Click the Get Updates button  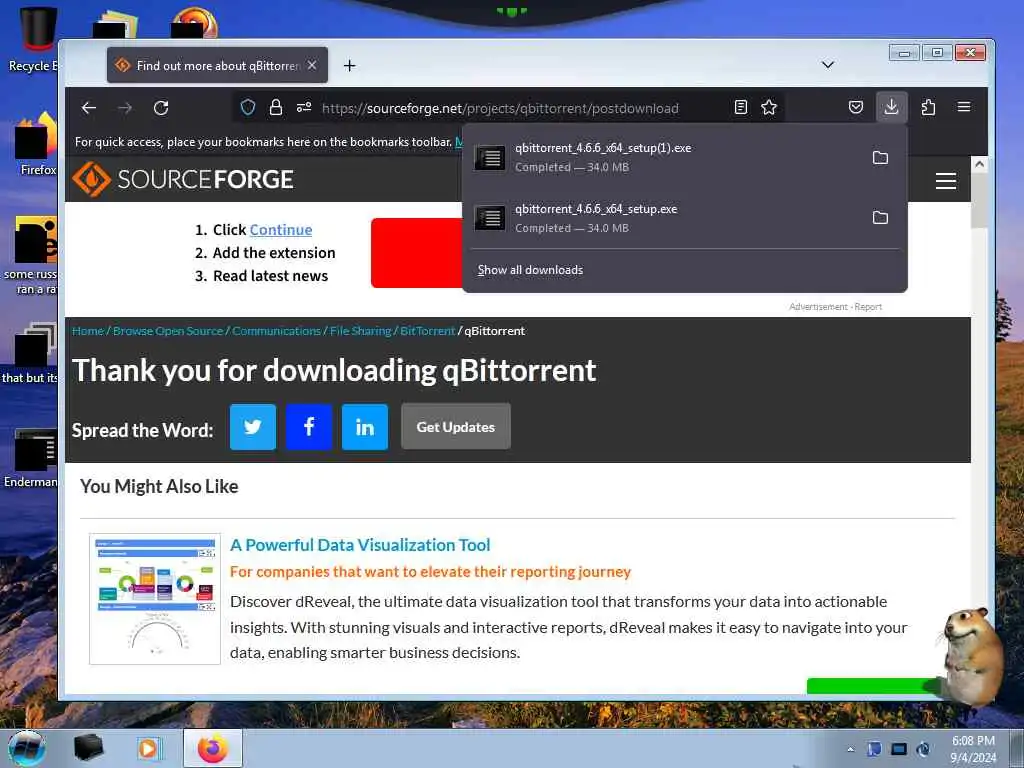pos(456,426)
